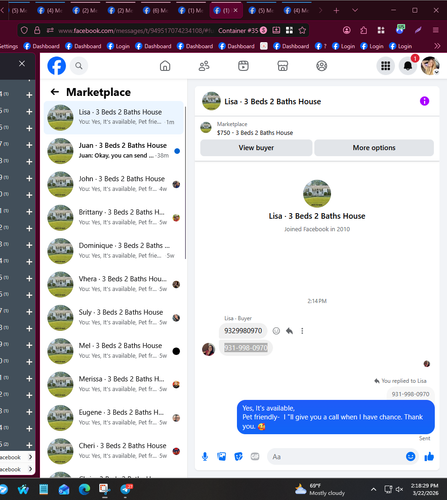
Task: Open Cheri conversation in list
Action: [114, 451]
